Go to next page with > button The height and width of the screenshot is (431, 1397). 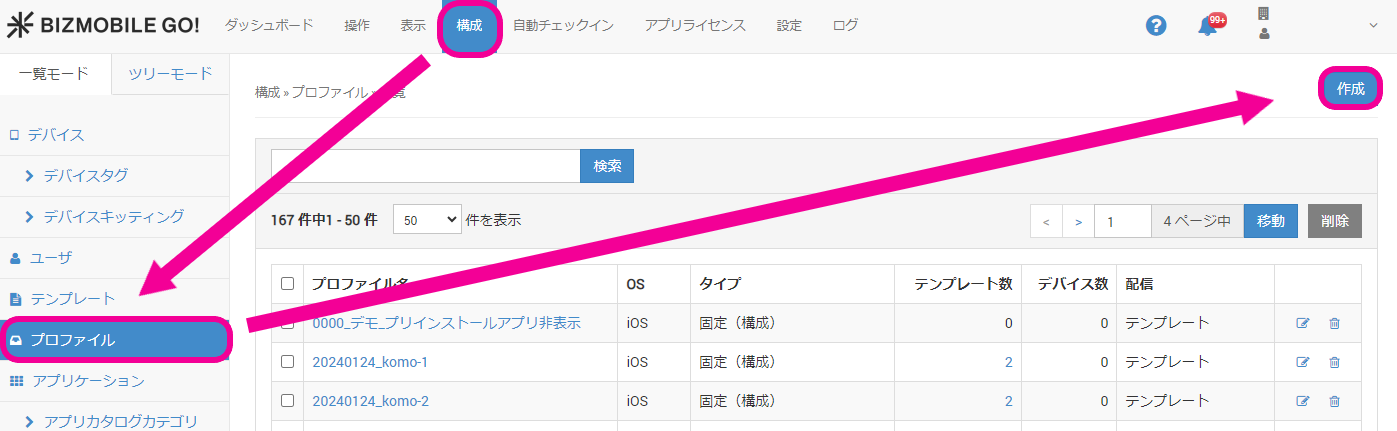1078,221
